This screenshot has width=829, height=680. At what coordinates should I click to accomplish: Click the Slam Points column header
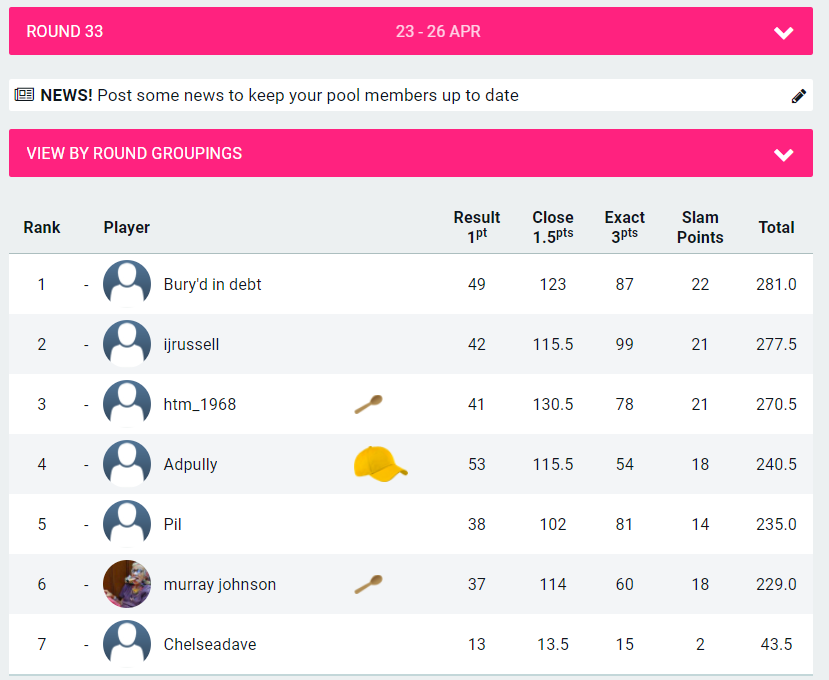tap(700, 227)
